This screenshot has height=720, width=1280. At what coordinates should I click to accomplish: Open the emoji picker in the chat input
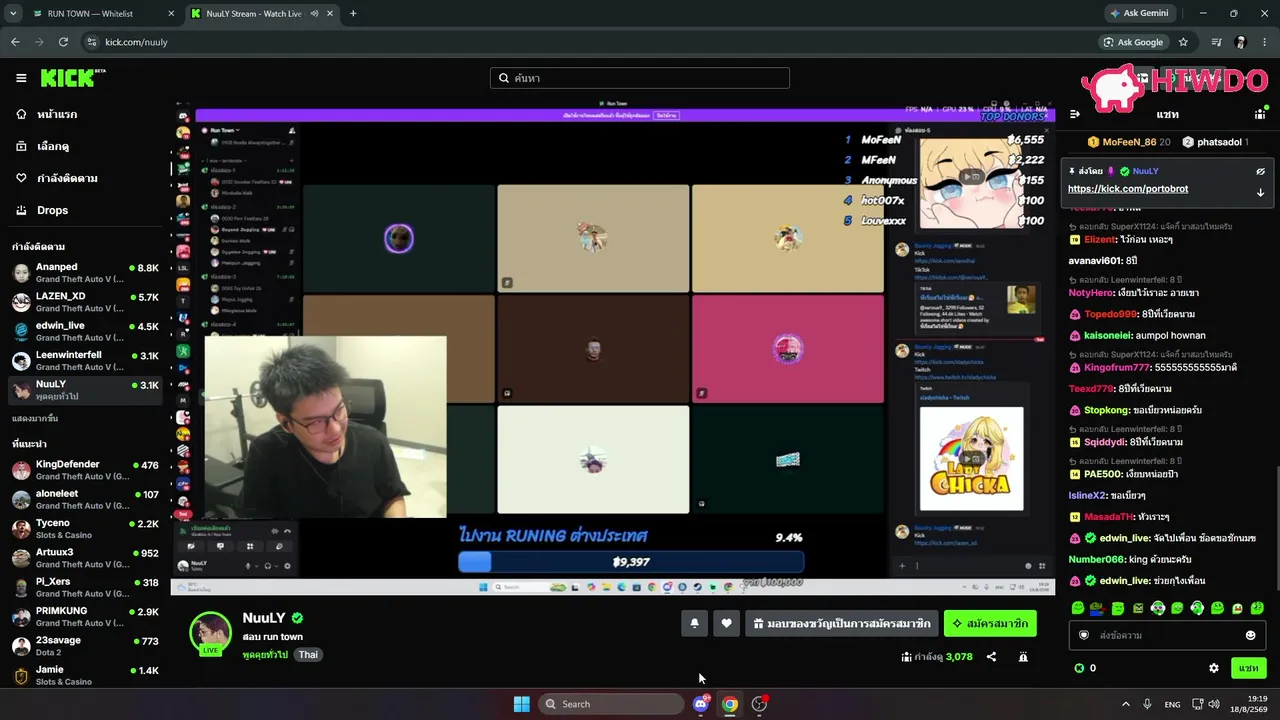tap(1250, 635)
